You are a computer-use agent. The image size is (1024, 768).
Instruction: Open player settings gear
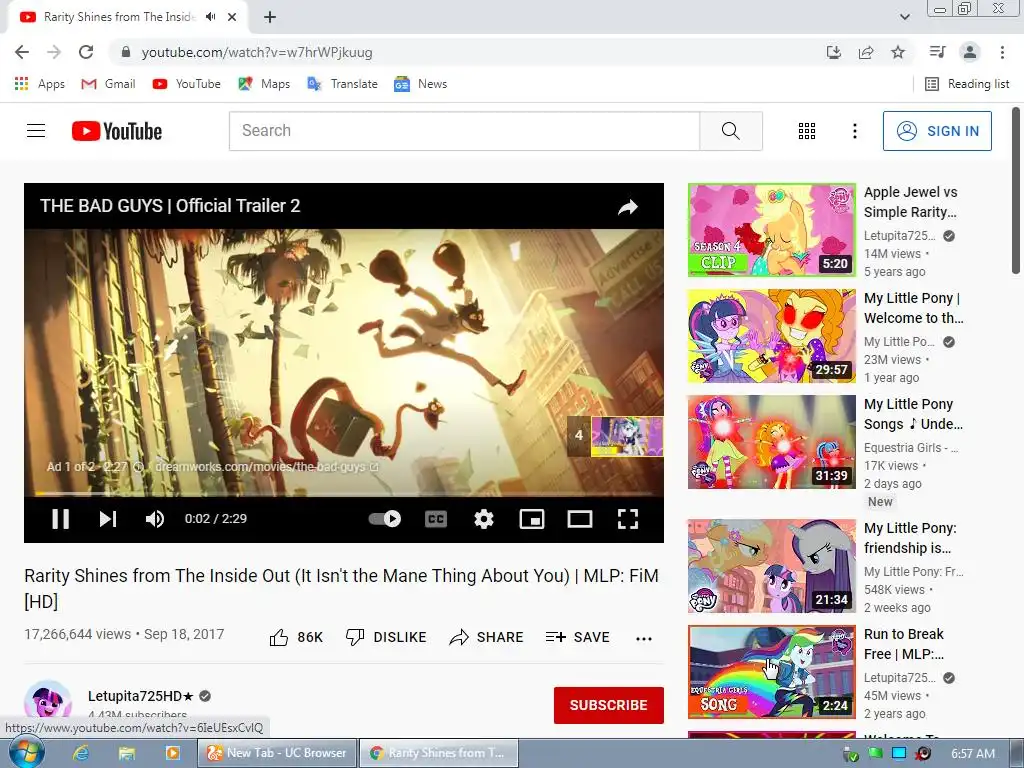(x=484, y=519)
